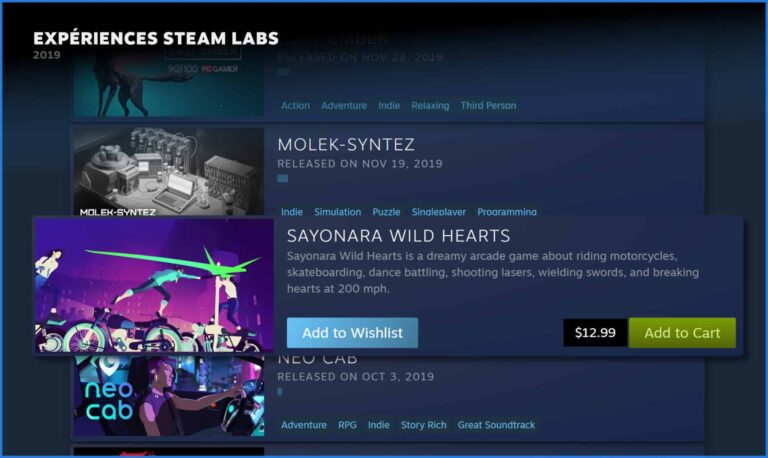Click the $12.99 price label

point(595,333)
